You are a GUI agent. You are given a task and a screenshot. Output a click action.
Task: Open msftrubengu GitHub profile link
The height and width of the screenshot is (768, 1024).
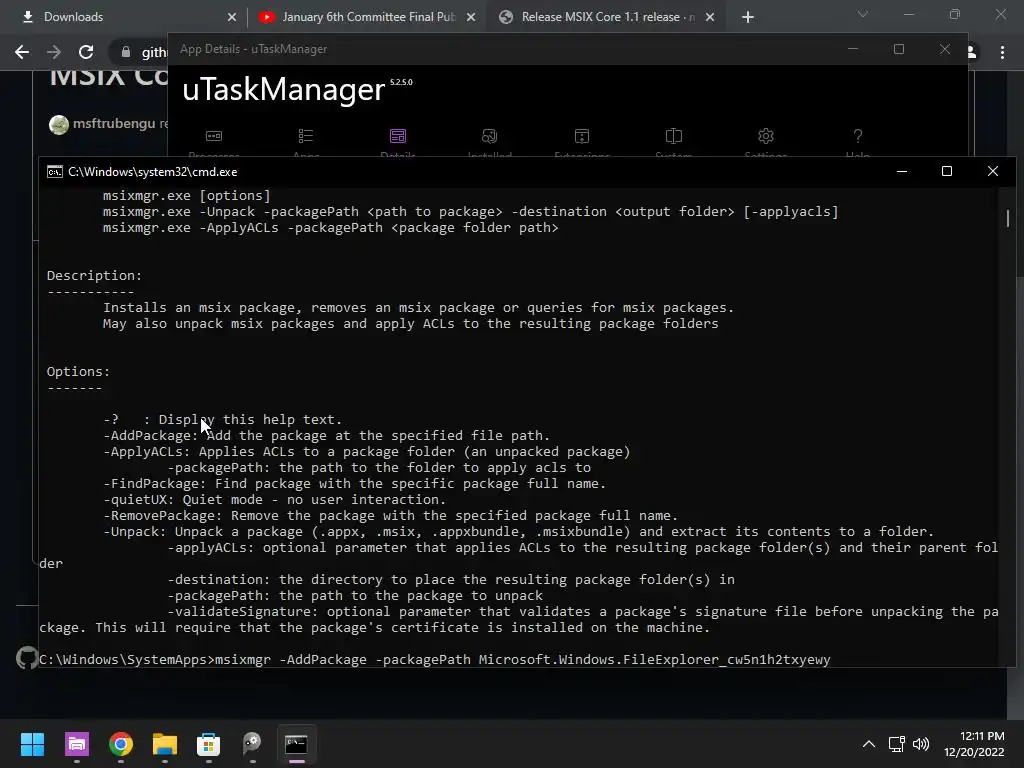click(114, 123)
